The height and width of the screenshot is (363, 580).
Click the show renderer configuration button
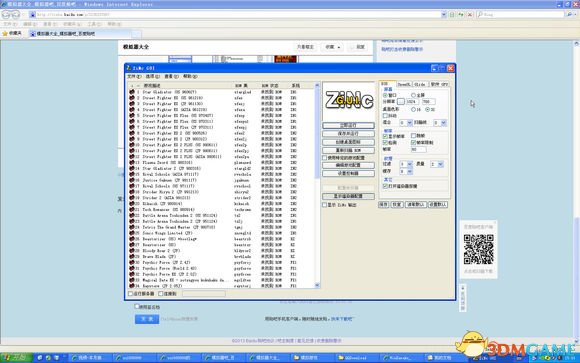348,196
